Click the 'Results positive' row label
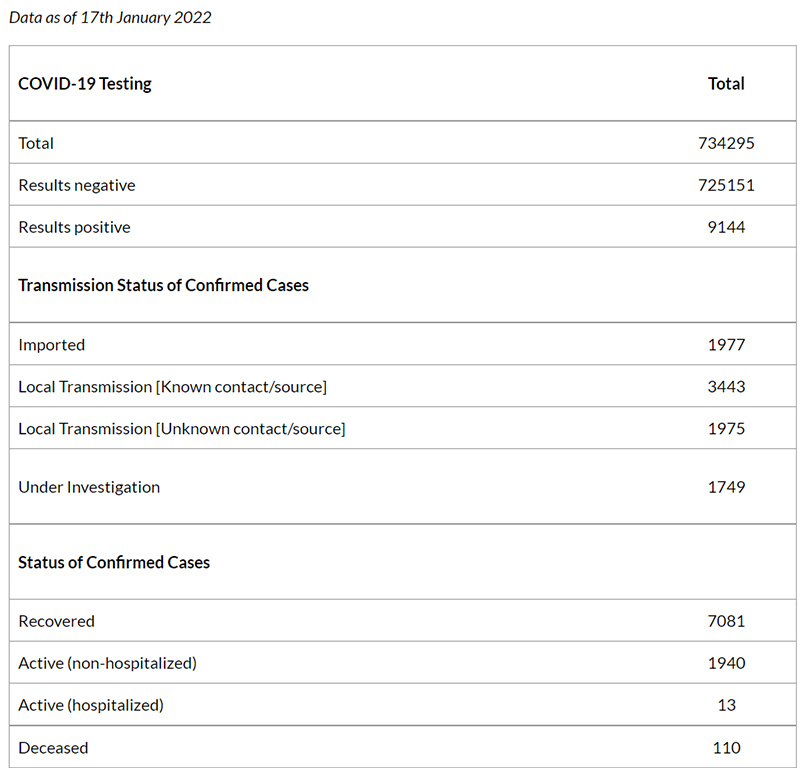This screenshot has width=800, height=768. tap(74, 227)
